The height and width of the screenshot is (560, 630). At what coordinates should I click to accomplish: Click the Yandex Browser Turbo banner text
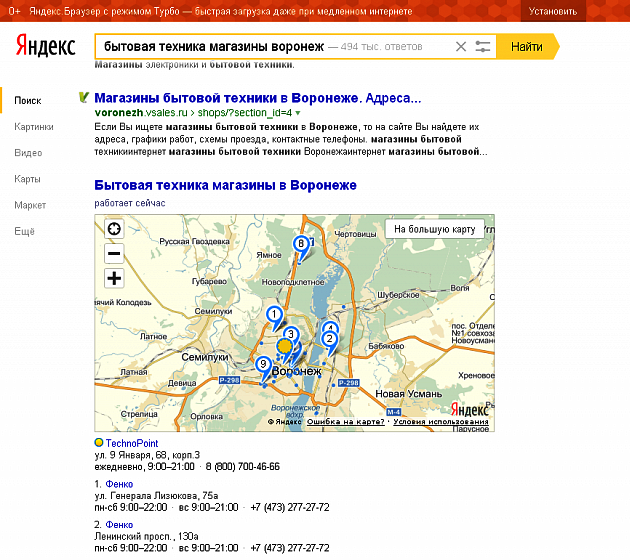(221, 11)
